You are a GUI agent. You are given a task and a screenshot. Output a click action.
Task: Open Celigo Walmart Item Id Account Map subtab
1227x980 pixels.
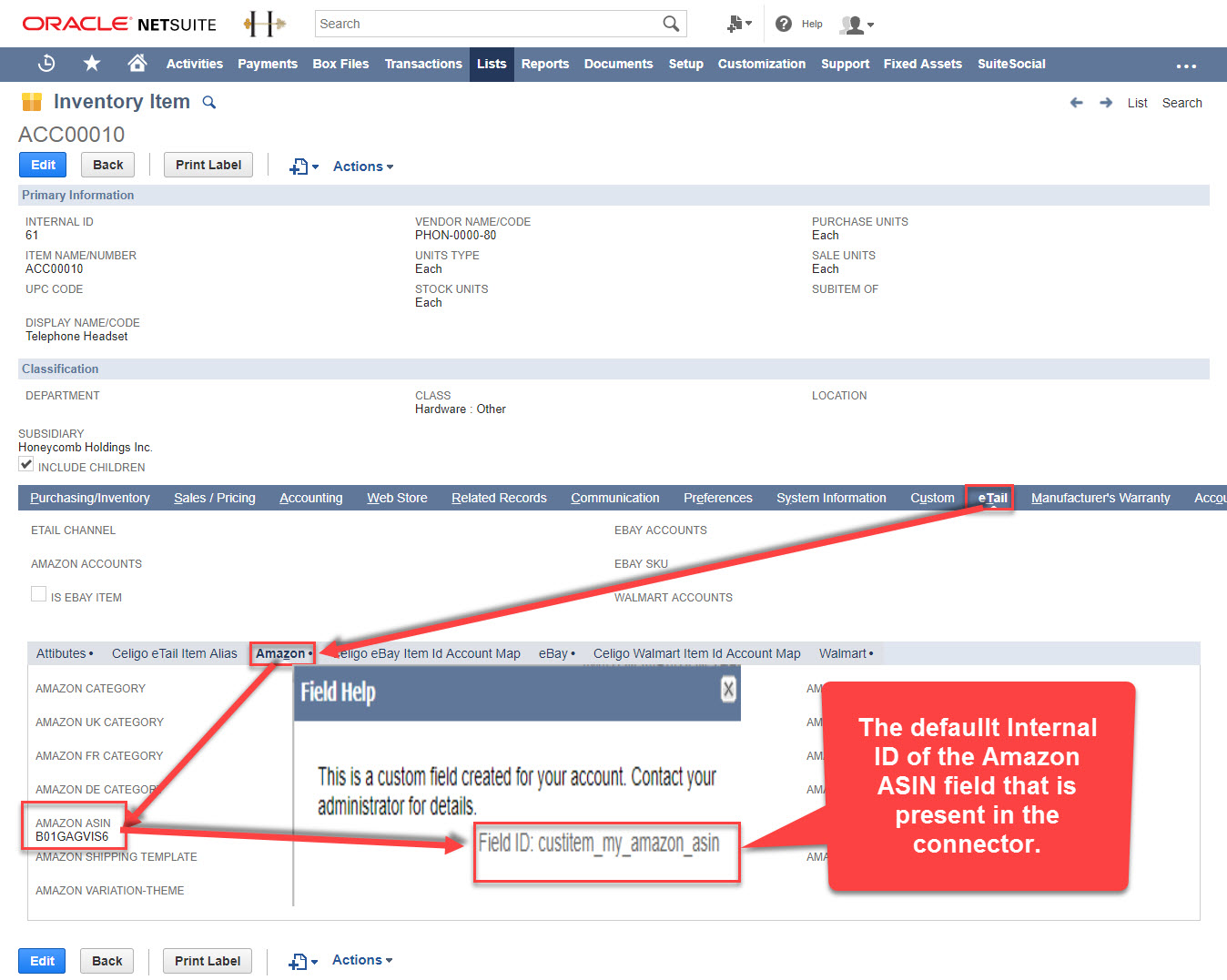pos(697,653)
